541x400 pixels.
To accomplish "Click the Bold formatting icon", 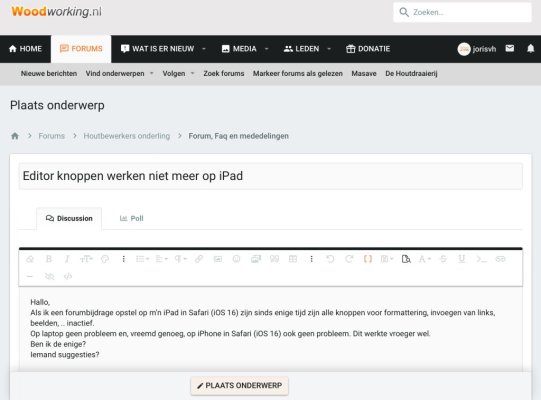I will click(x=49, y=259).
